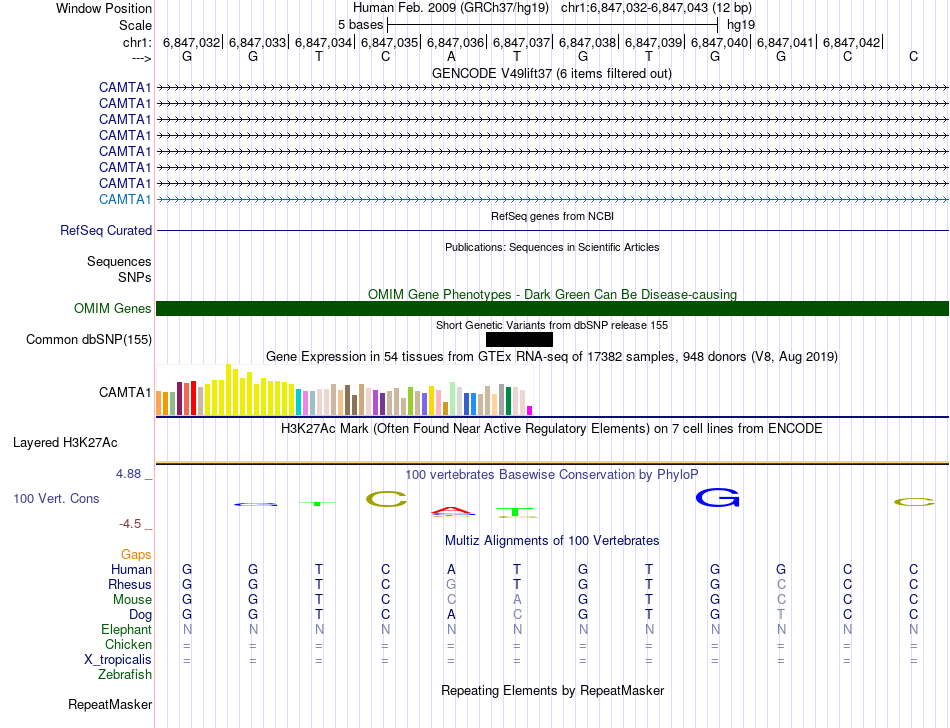The image size is (950, 728).
Task: Click the RefSeq Curated track label
Action: point(106,231)
